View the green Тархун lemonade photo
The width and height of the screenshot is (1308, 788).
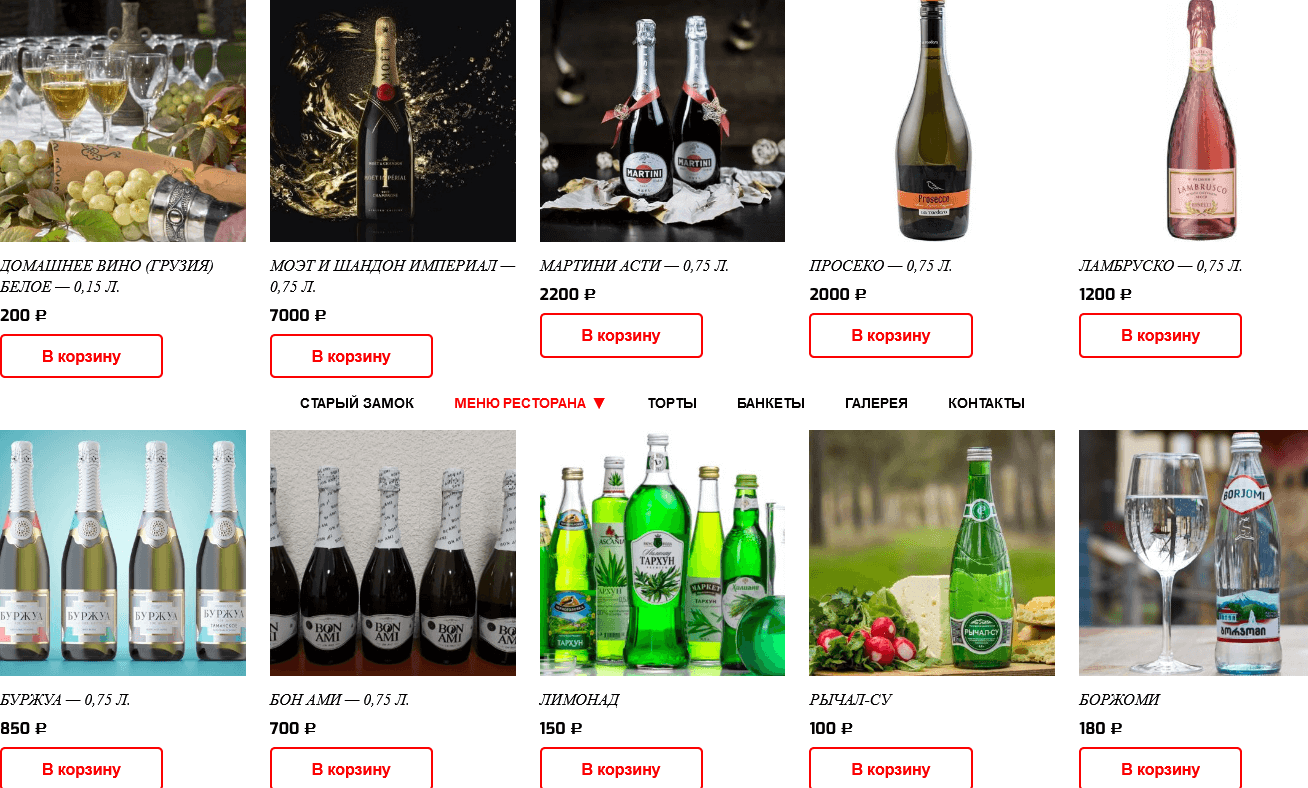[662, 553]
